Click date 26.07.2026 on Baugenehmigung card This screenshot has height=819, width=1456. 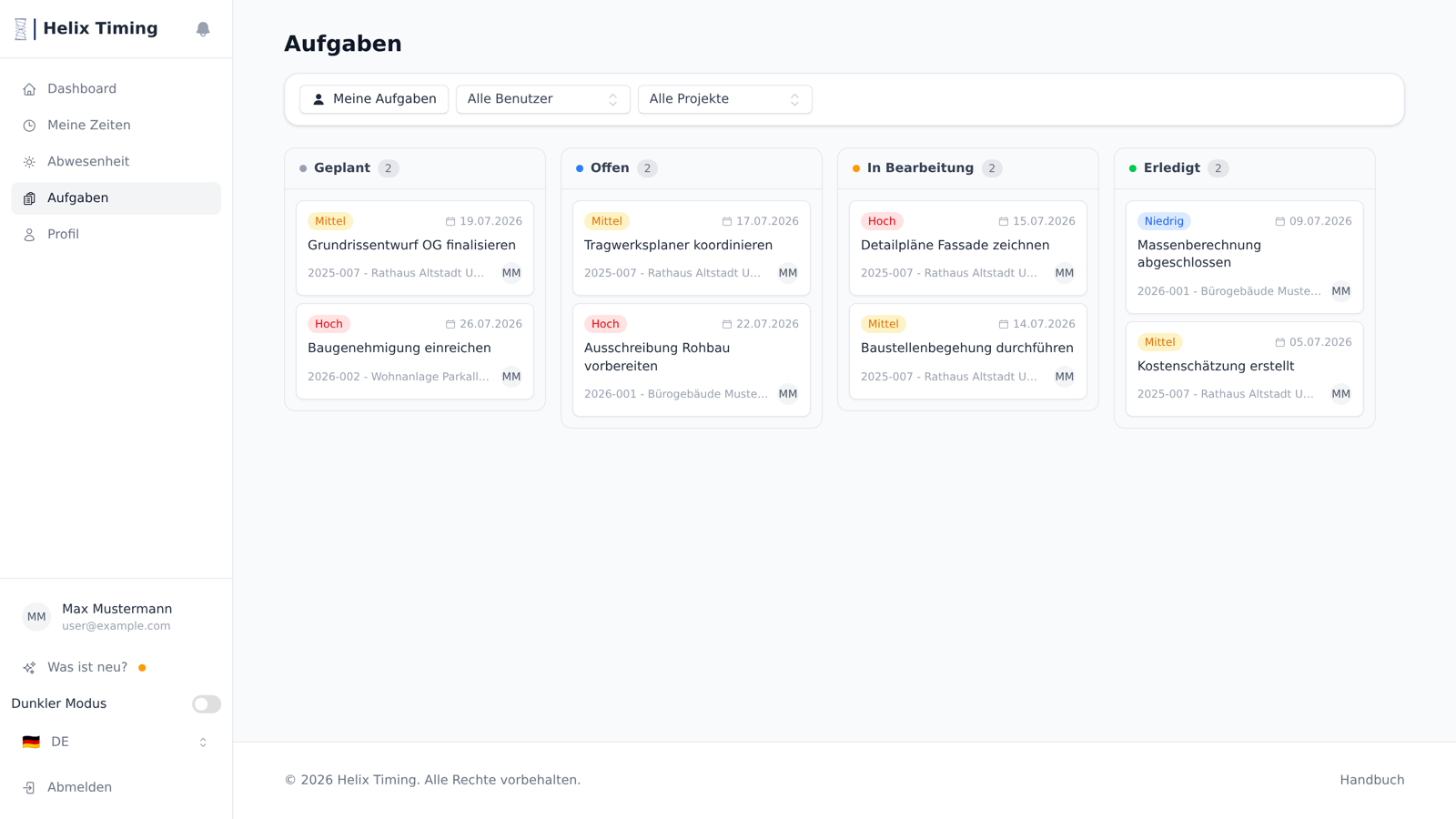click(x=491, y=324)
